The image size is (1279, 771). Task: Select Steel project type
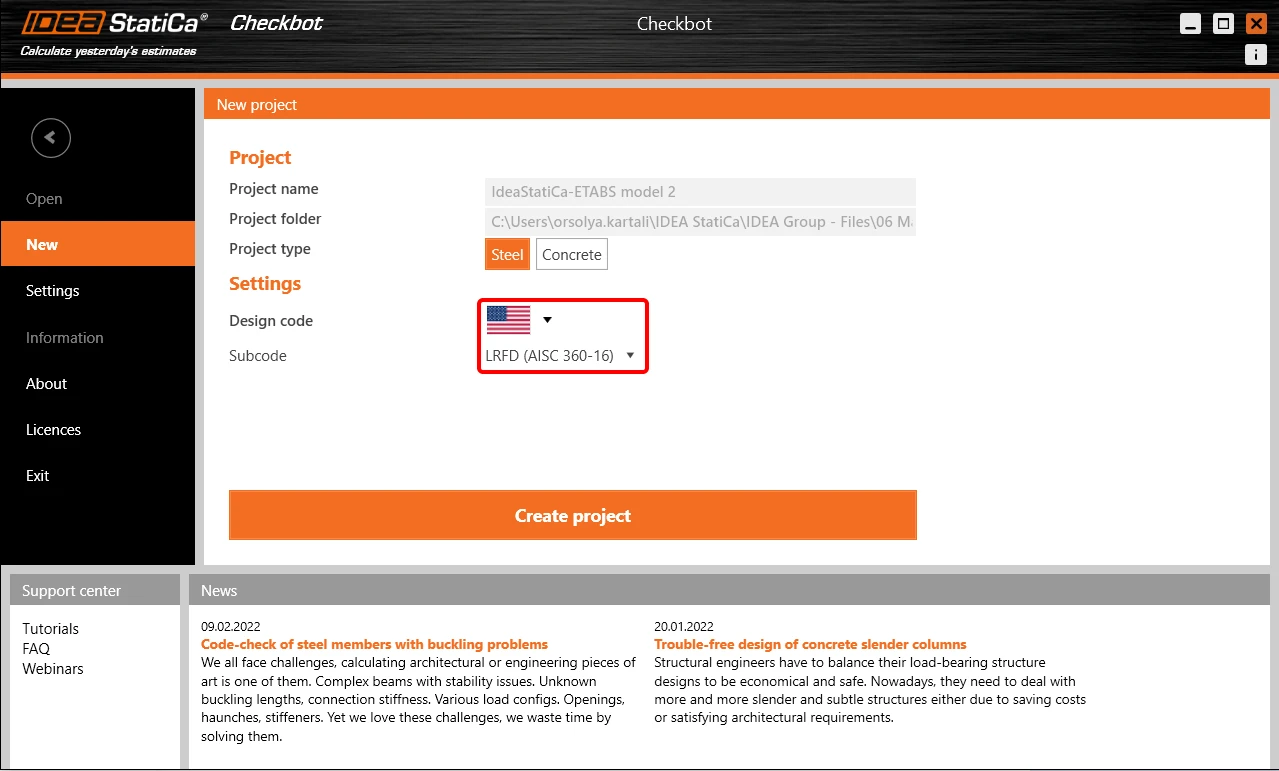(x=507, y=254)
